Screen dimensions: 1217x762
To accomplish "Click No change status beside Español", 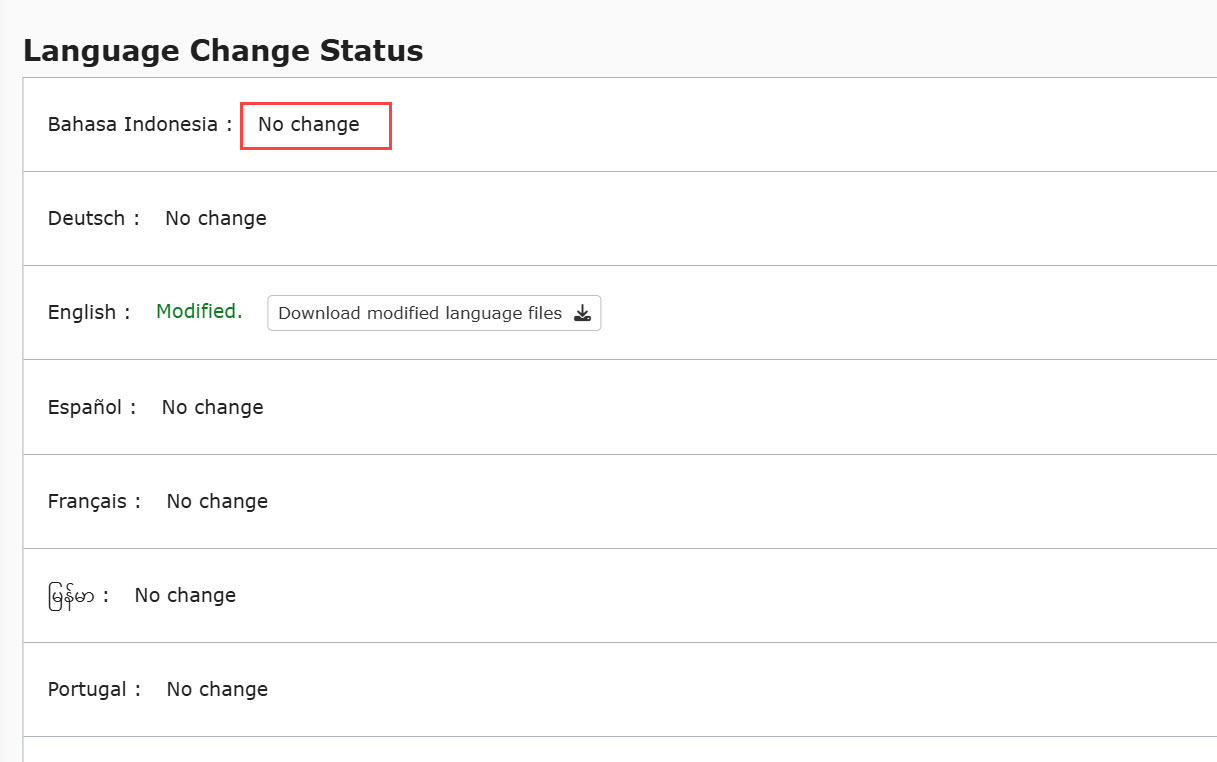I will point(213,407).
